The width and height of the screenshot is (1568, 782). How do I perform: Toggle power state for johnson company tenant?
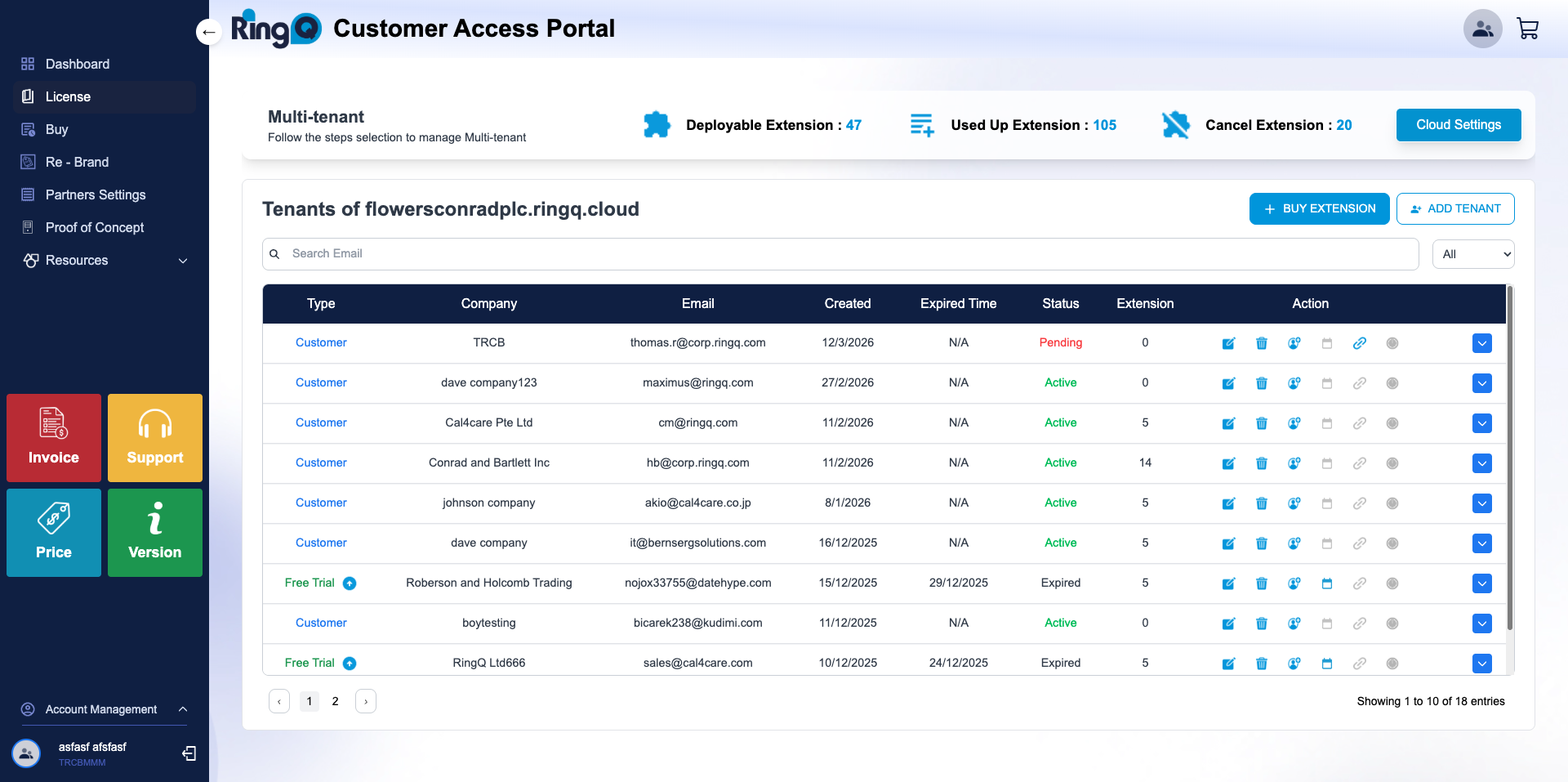(1392, 503)
